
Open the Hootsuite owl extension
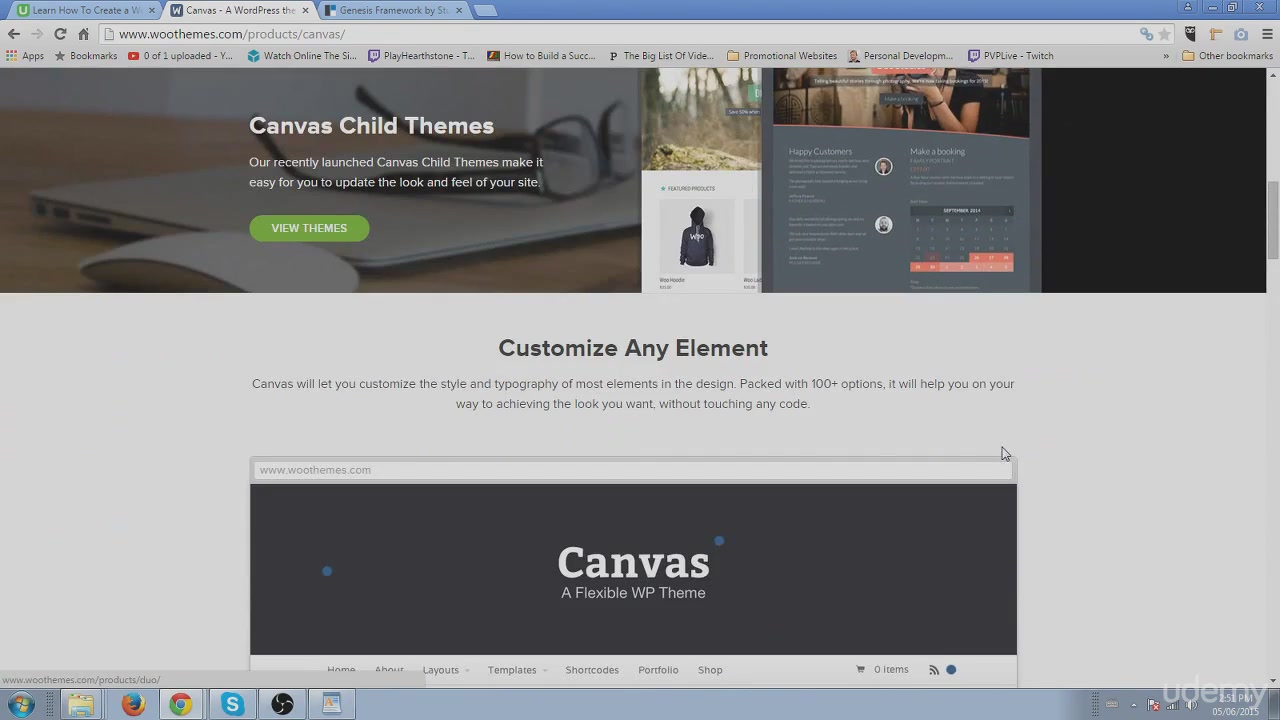pyautogui.click(x=1190, y=34)
